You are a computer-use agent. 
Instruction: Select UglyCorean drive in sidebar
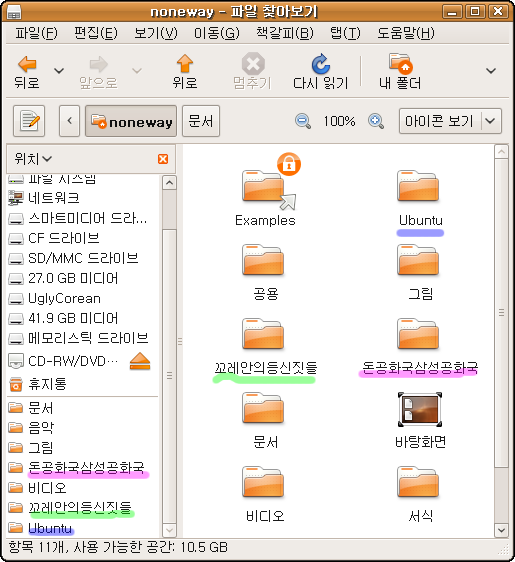[x=82, y=298]
